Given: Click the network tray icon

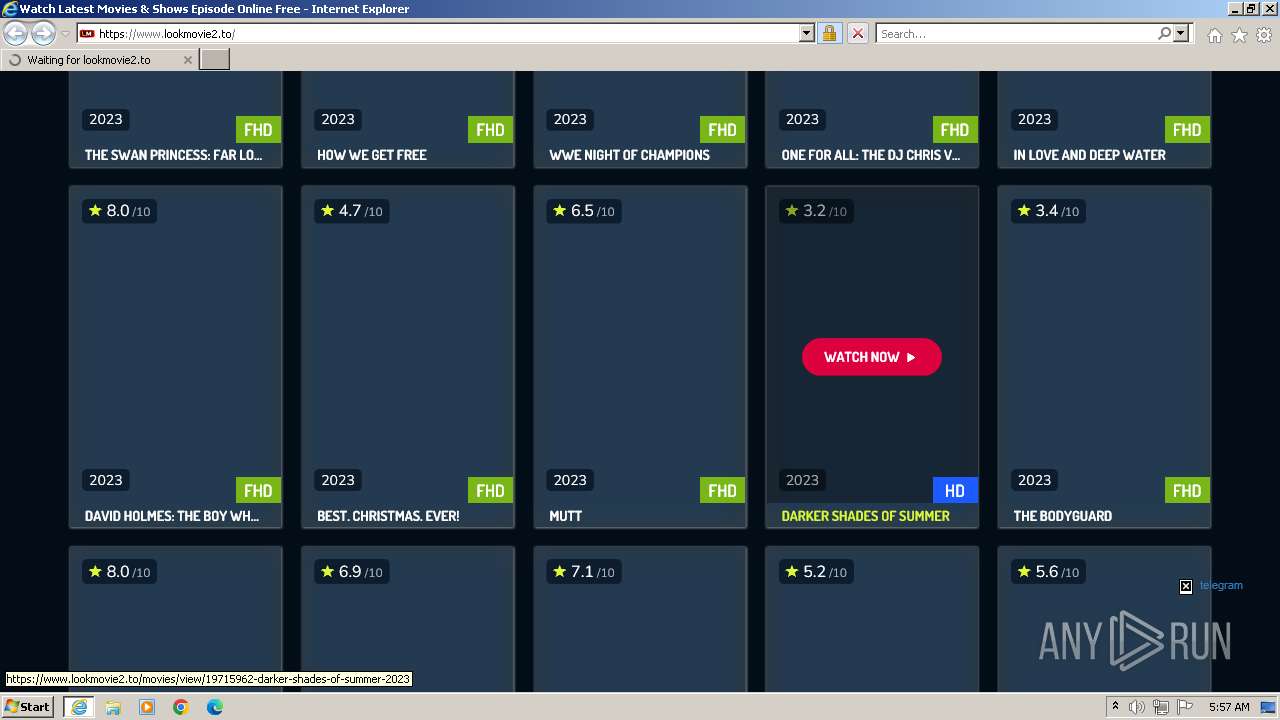Looking at the screenshot, I should (1161, 707).
